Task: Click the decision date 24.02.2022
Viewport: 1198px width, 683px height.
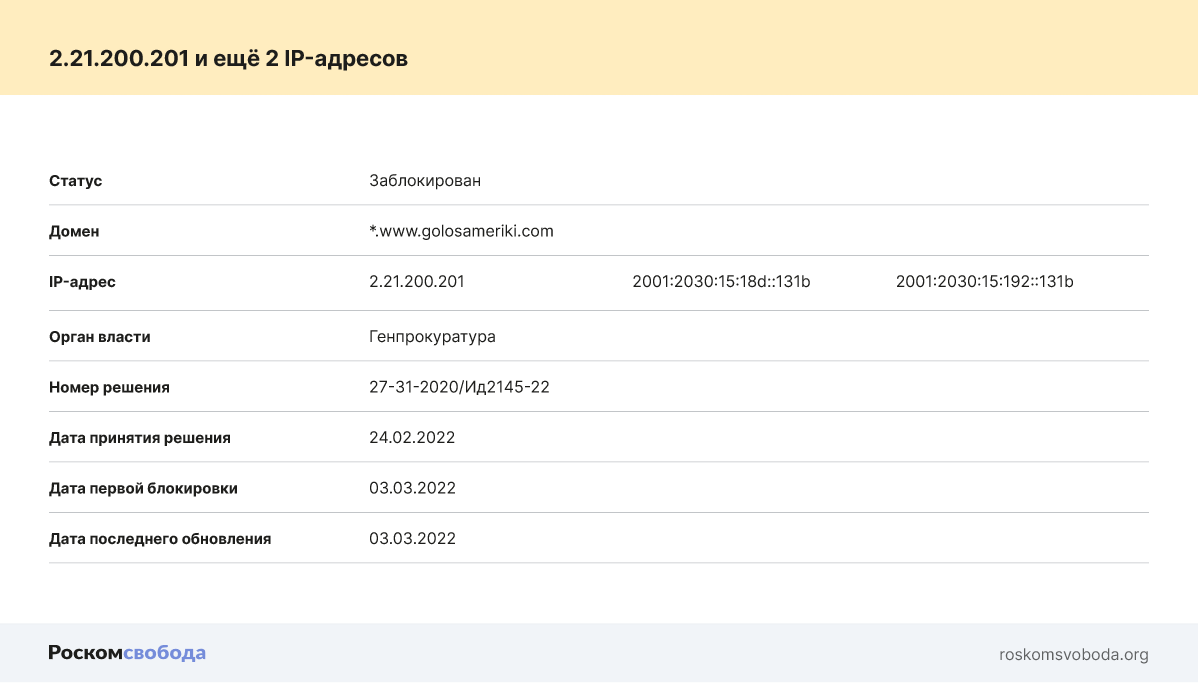Action: (412, 438)
